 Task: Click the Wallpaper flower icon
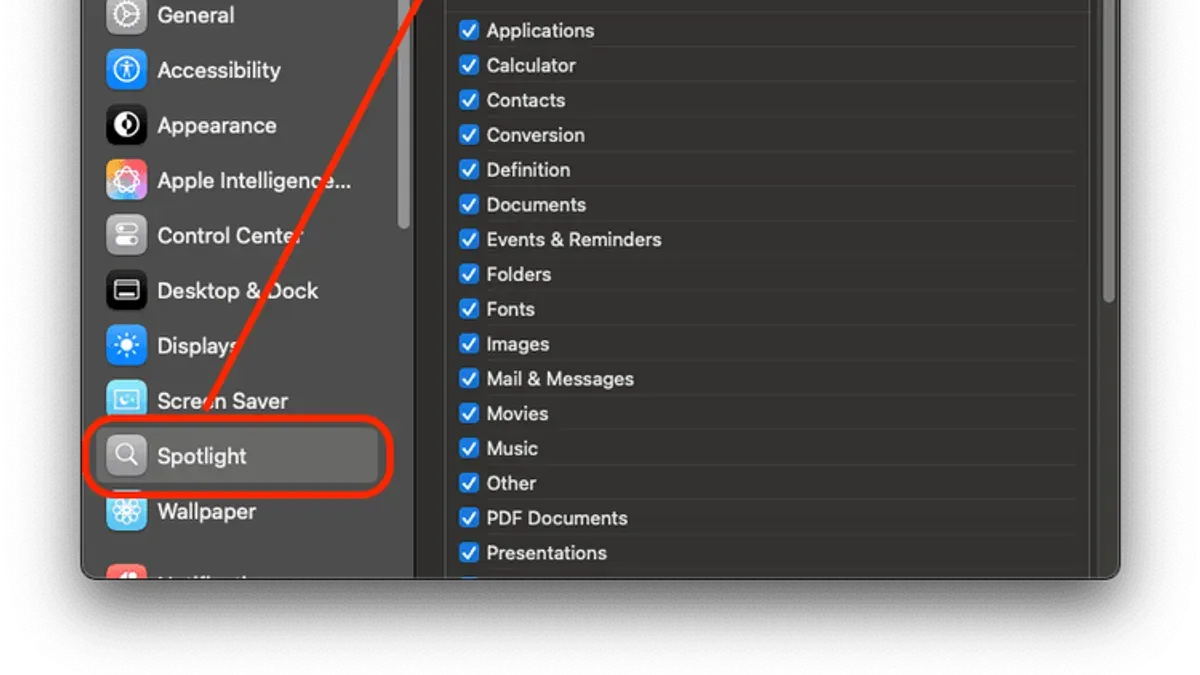pyautogui.click(x=127, y=511)
